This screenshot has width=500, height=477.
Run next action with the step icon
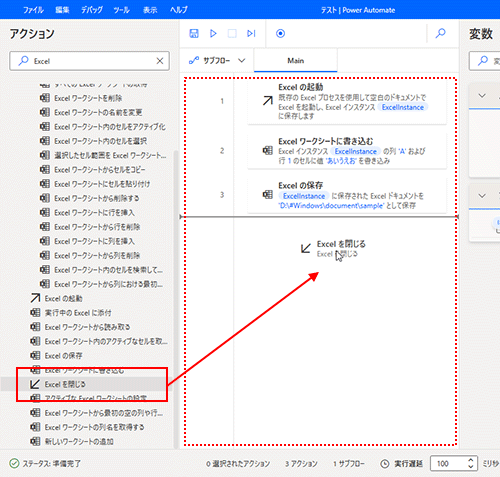tap(251, 33)
